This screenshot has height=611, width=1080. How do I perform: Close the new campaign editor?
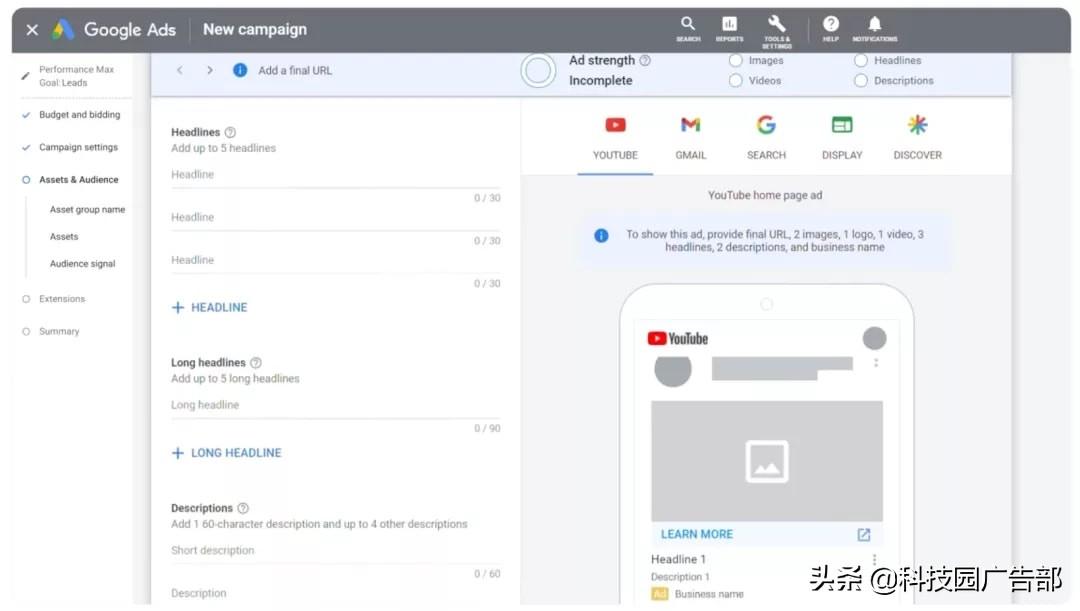[32, 30]
